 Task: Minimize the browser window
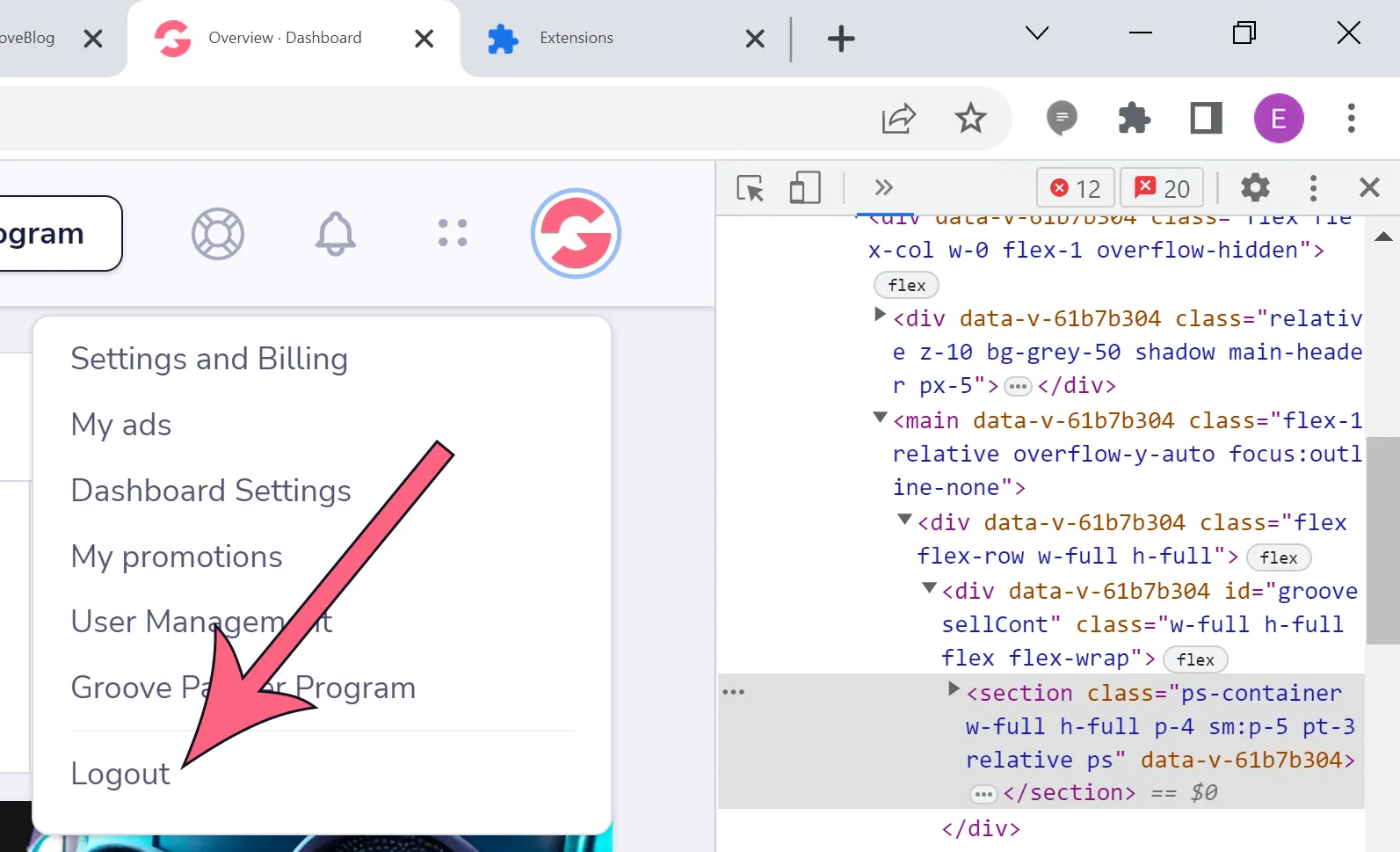tap(1140, 33)
